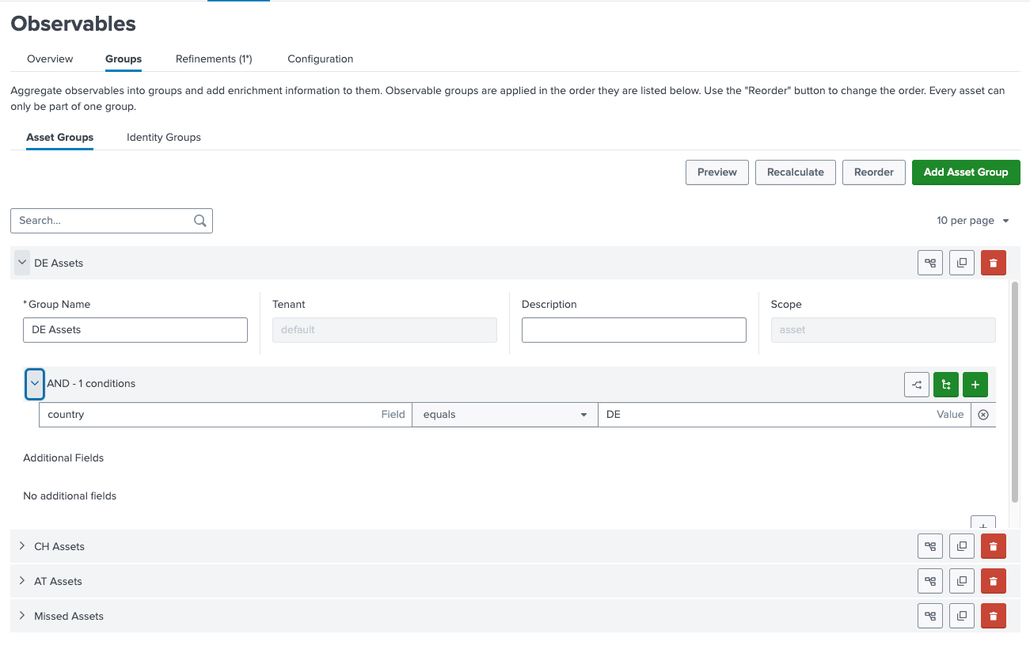Switch to the Identity Groups tab
The height and width of the screenshot is (645, 1030).
click(x=163, y=137)
